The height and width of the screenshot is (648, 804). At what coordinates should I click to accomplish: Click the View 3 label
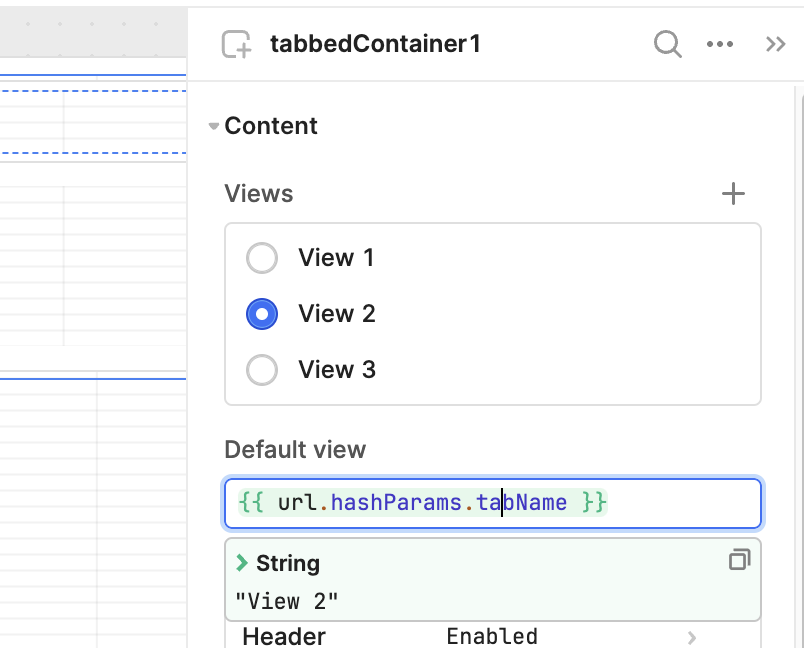[x=337, y=370]
